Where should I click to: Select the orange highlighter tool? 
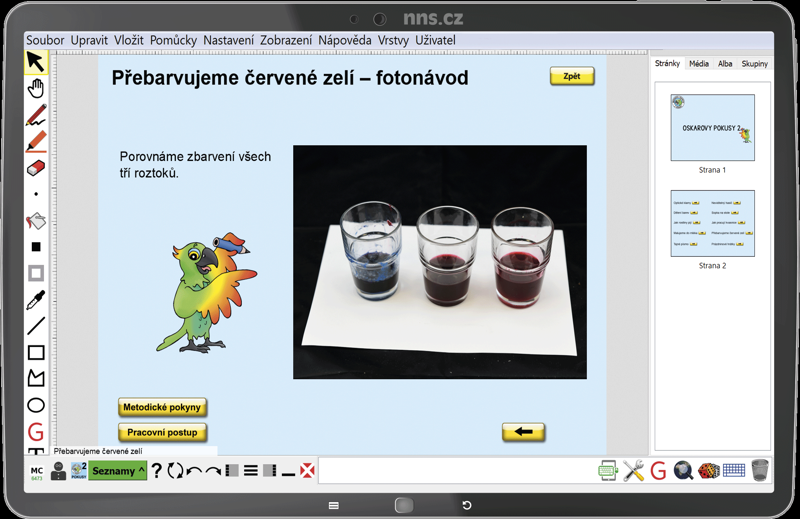click(x=36, y=141)
